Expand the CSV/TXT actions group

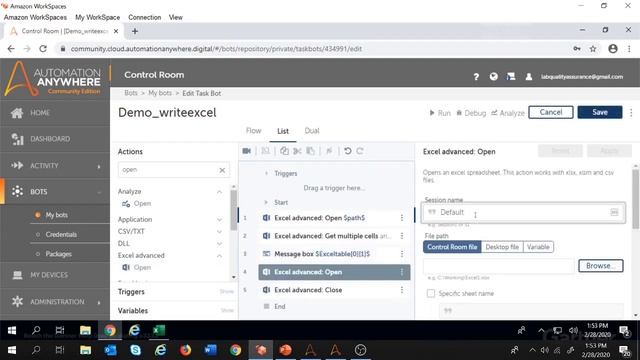[x=219, y=231]
